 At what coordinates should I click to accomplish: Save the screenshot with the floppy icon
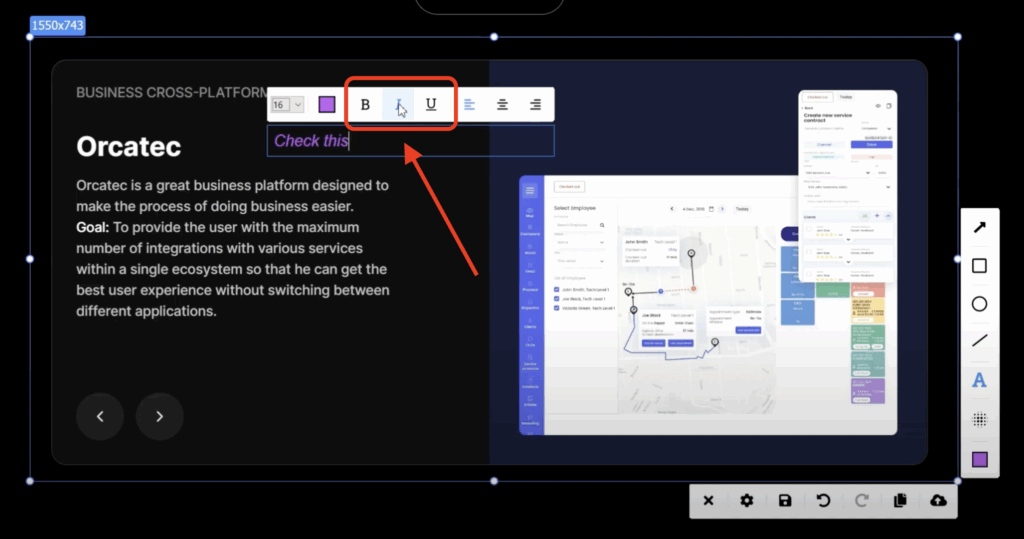(785, 501)
